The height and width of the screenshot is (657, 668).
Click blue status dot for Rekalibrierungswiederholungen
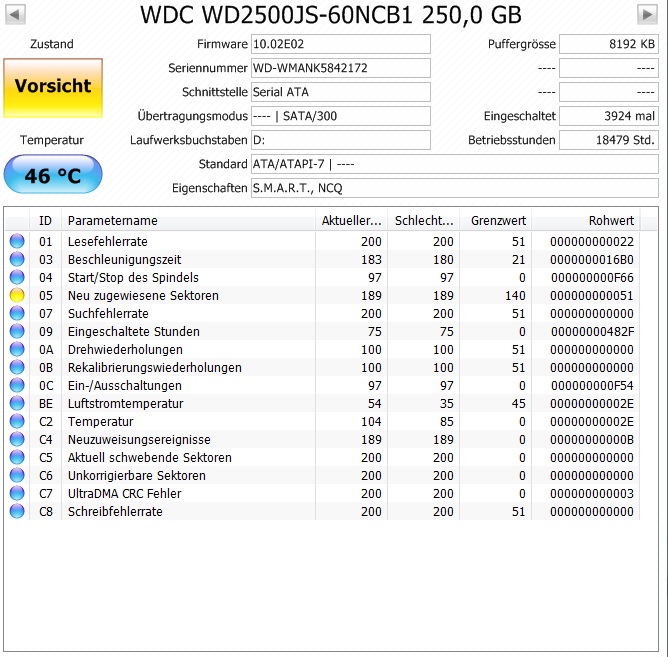pyautogui.click(x=17, y=367)
